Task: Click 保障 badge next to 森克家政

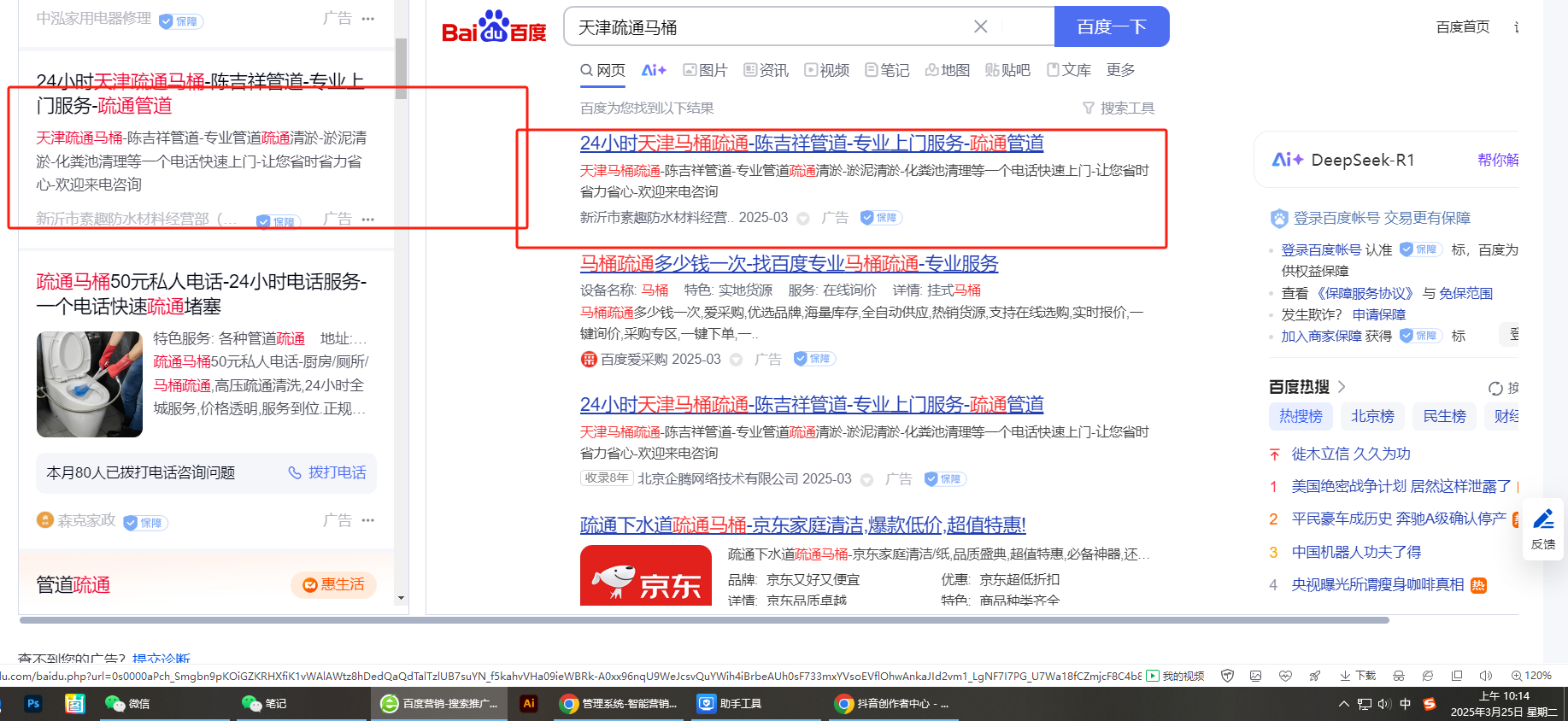Action: 145,523
